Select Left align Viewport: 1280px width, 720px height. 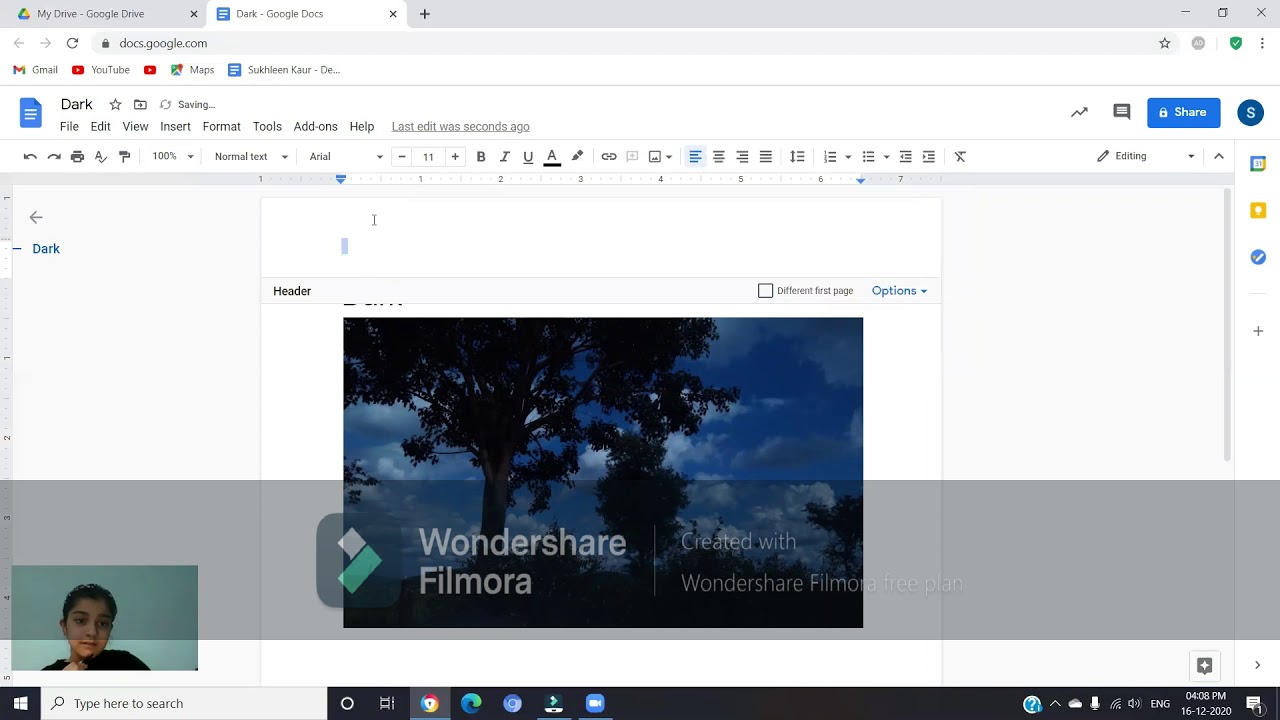[695, 156]
